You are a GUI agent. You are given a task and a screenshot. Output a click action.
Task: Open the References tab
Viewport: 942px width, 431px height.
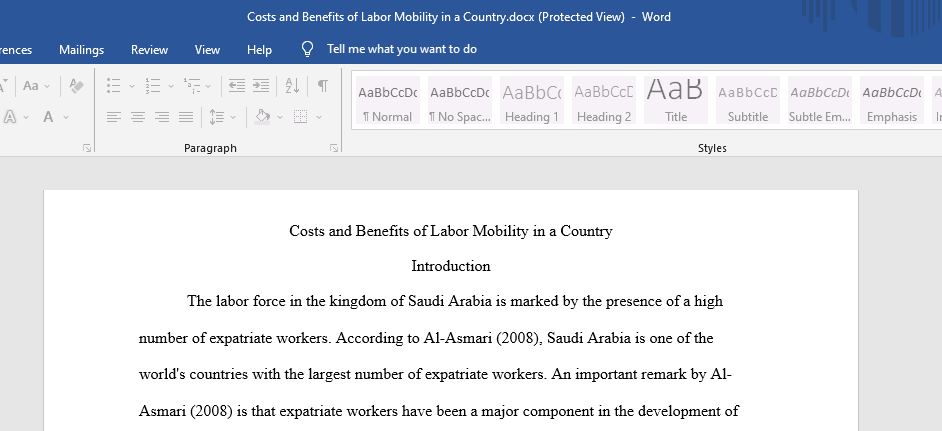(x=16, y=50)
